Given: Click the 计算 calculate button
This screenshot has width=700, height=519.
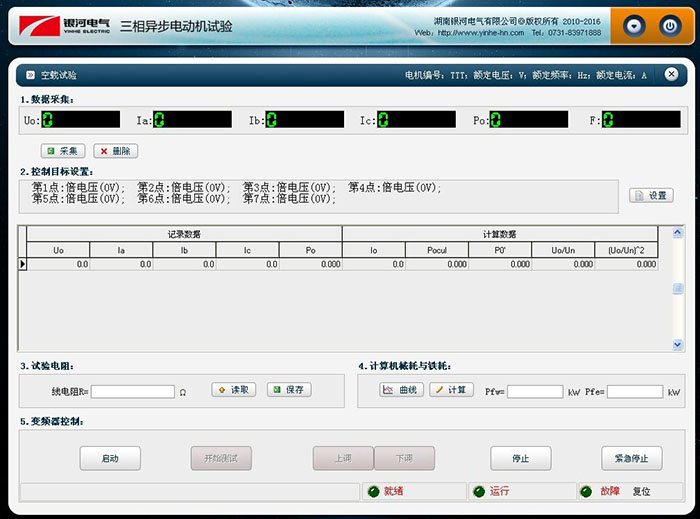Looking at the screenshot, I should (x=451, y=390).
